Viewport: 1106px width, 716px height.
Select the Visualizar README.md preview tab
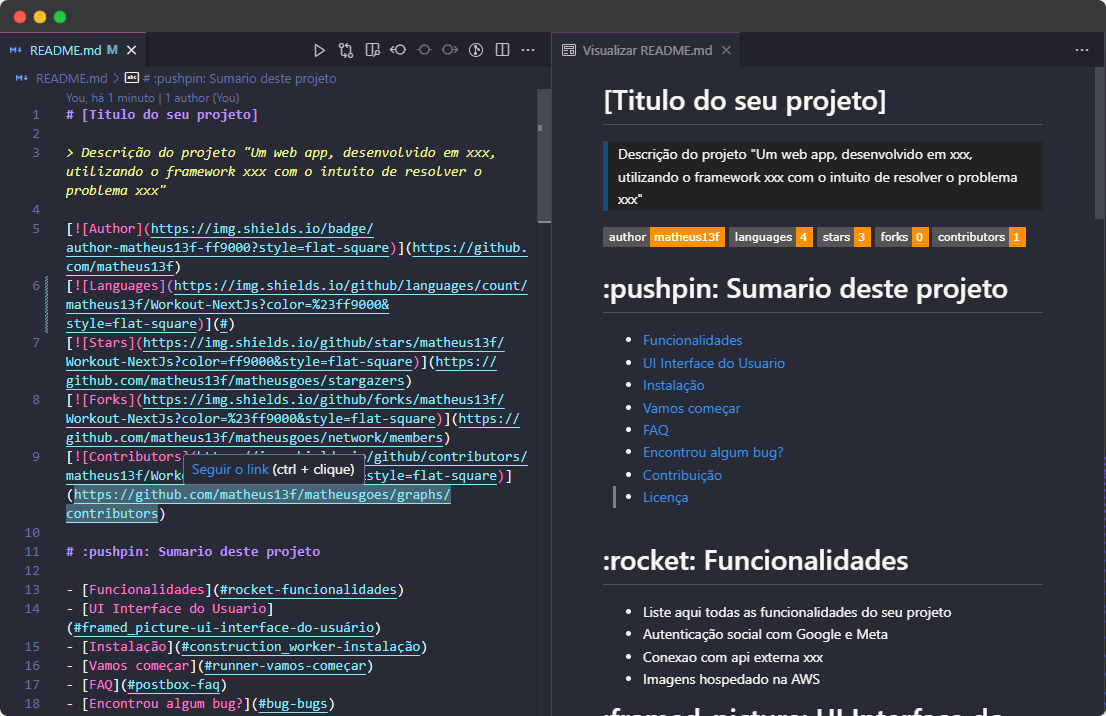point(647,50)
